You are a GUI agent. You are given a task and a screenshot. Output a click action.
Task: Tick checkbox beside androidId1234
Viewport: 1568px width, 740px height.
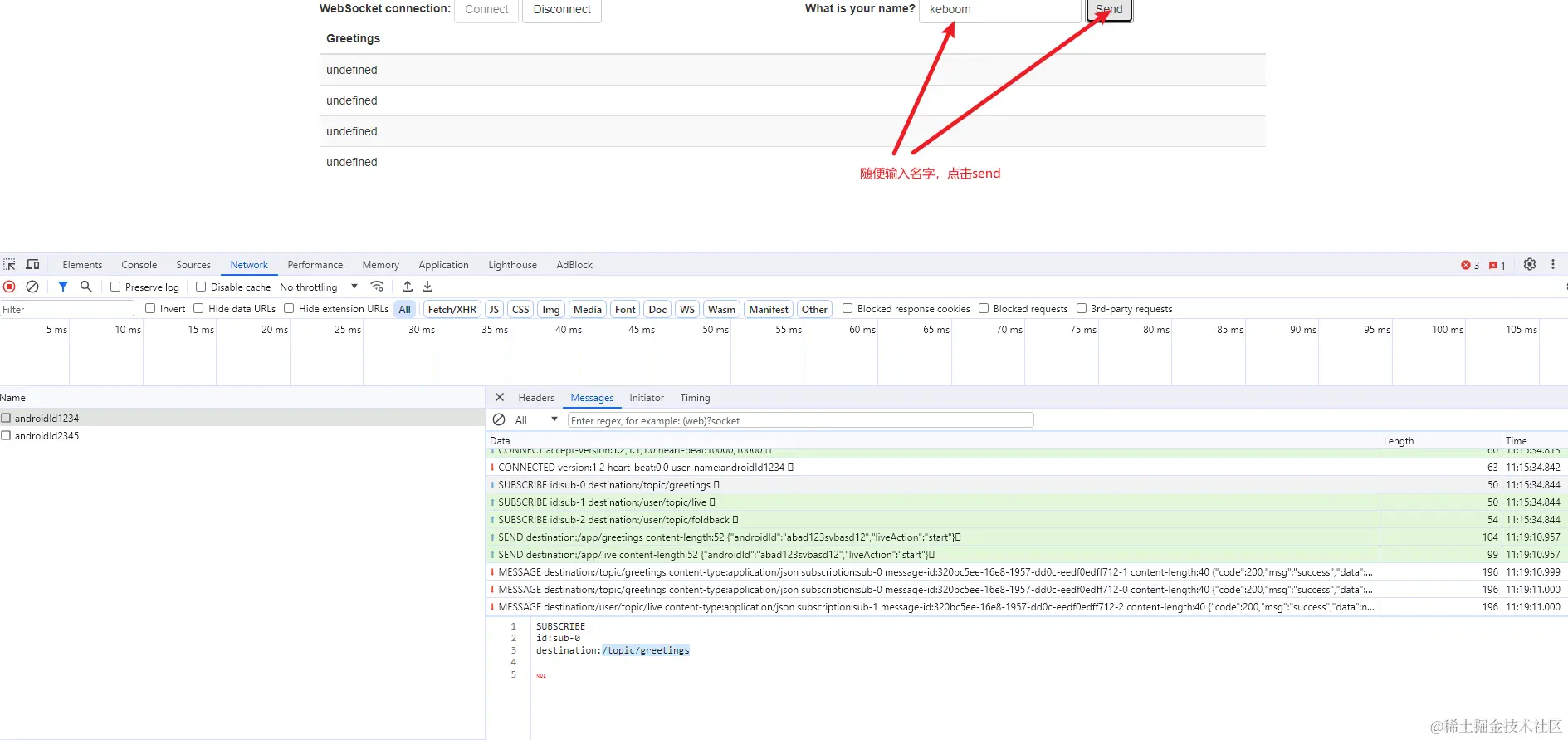click(6, 418)
